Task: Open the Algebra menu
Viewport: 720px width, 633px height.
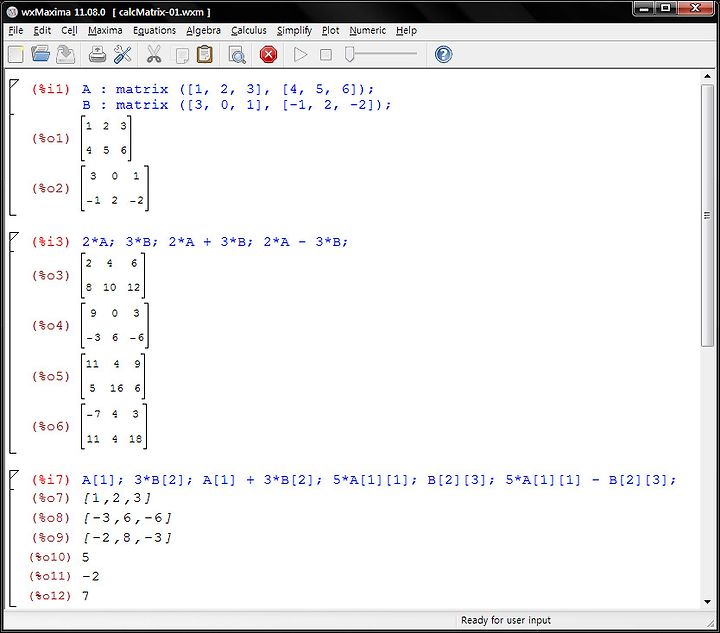Action: coord(203,30)
